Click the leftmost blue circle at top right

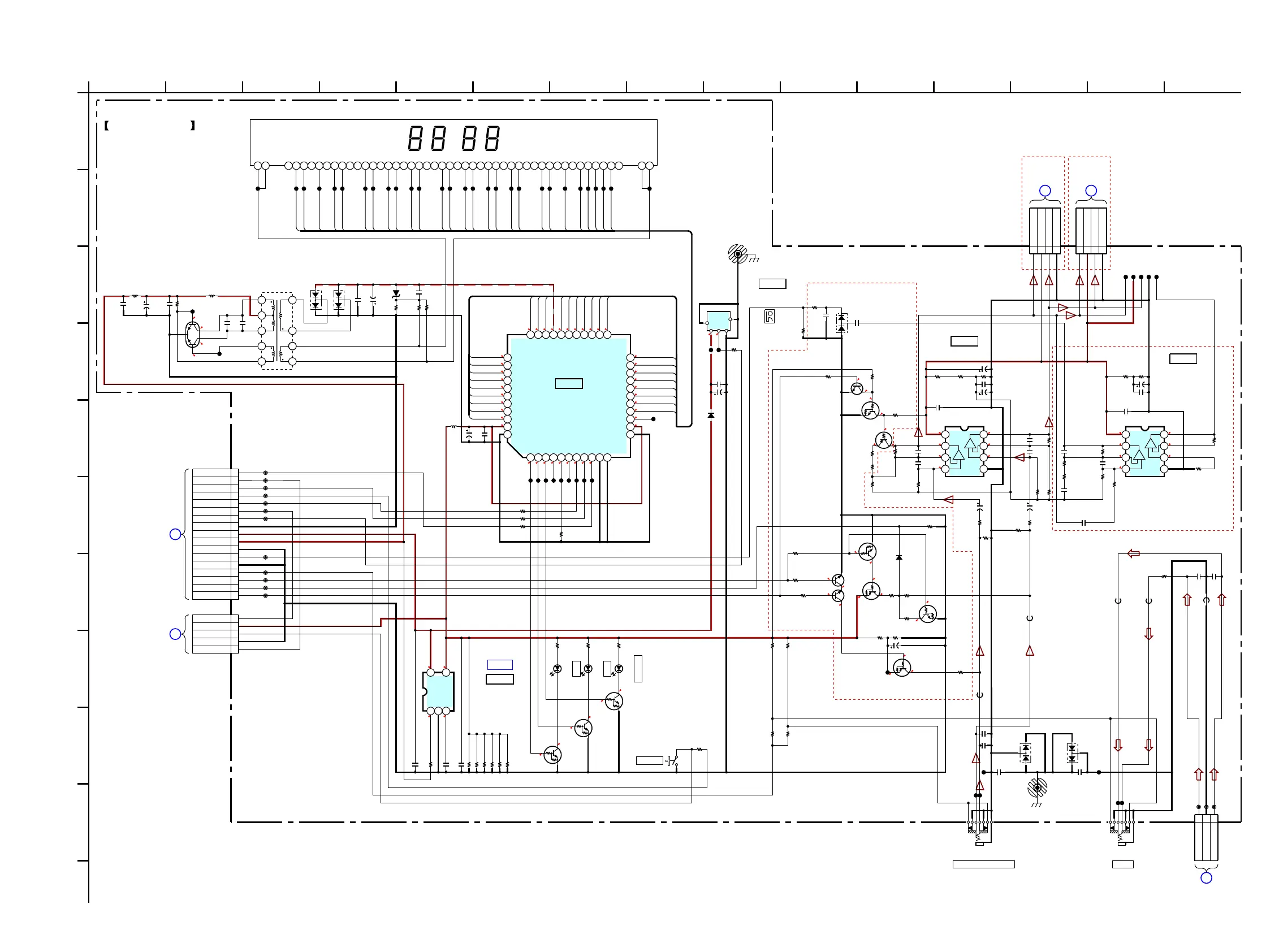pos(1045,191)
